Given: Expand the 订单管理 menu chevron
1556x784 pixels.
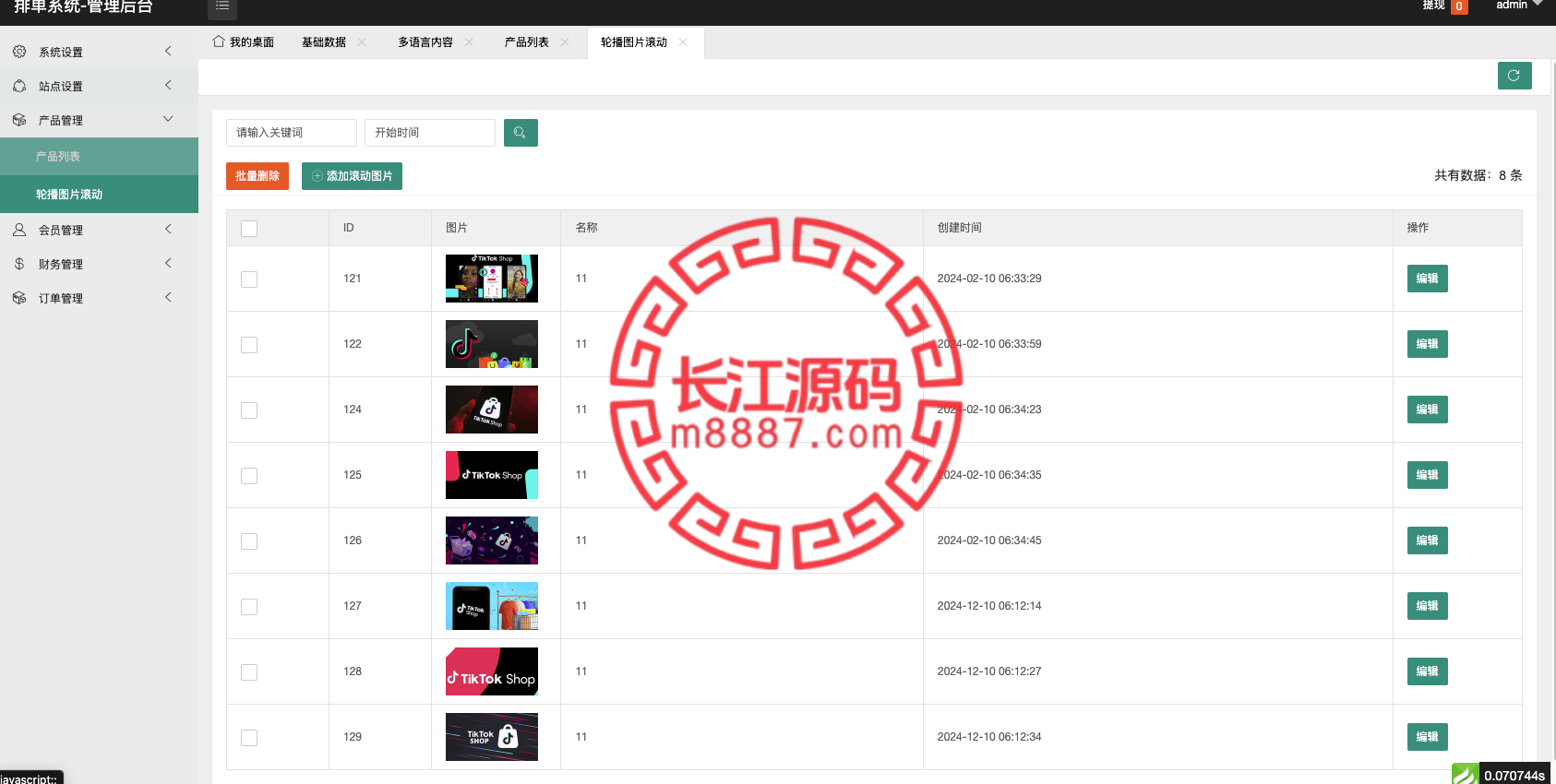Looking at the screenshot, I should [x=168, y=297].
